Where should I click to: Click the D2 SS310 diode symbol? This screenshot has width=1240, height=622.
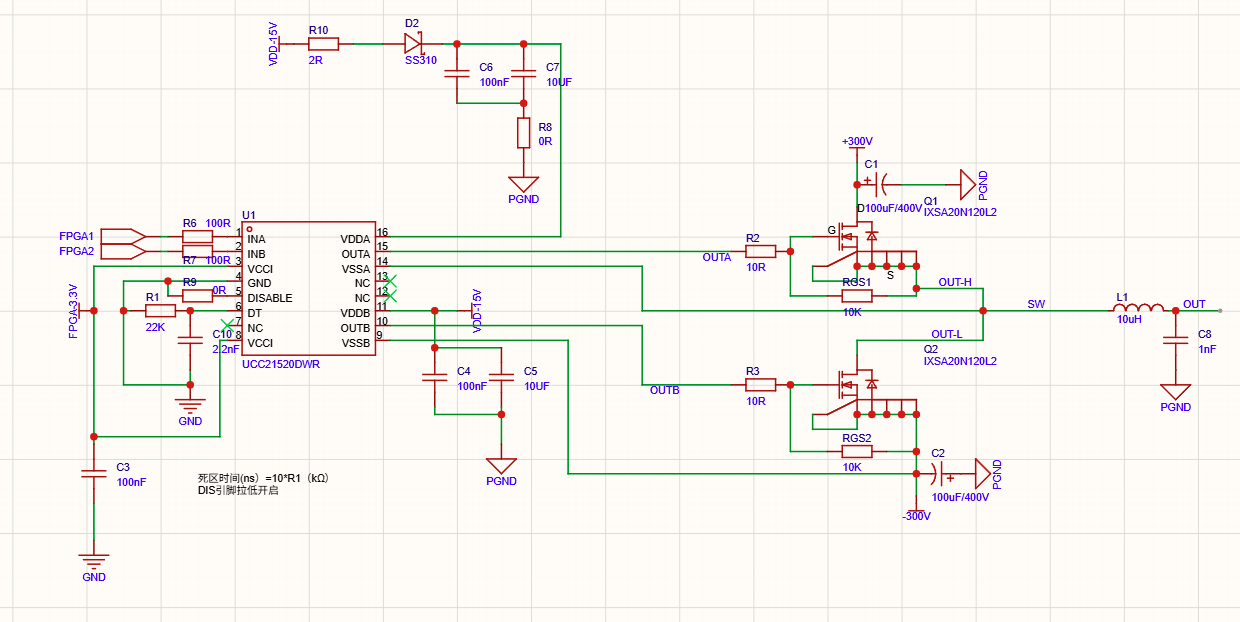click(414, 44)
